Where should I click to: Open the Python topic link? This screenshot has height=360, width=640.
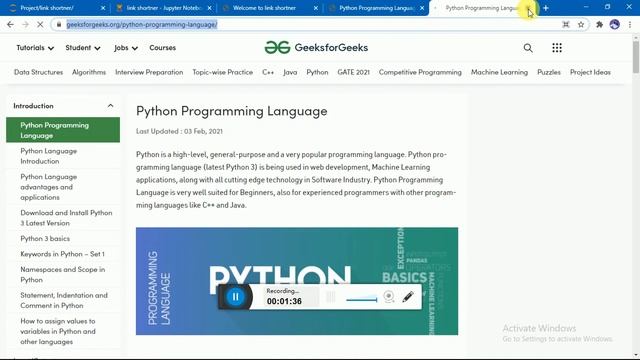[x=317, y=72]
